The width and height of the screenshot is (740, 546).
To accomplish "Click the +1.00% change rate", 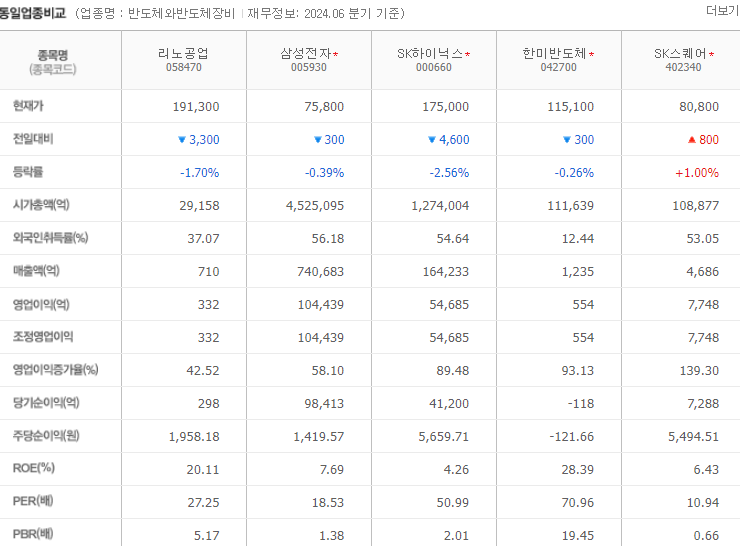I will pos(697,173).
